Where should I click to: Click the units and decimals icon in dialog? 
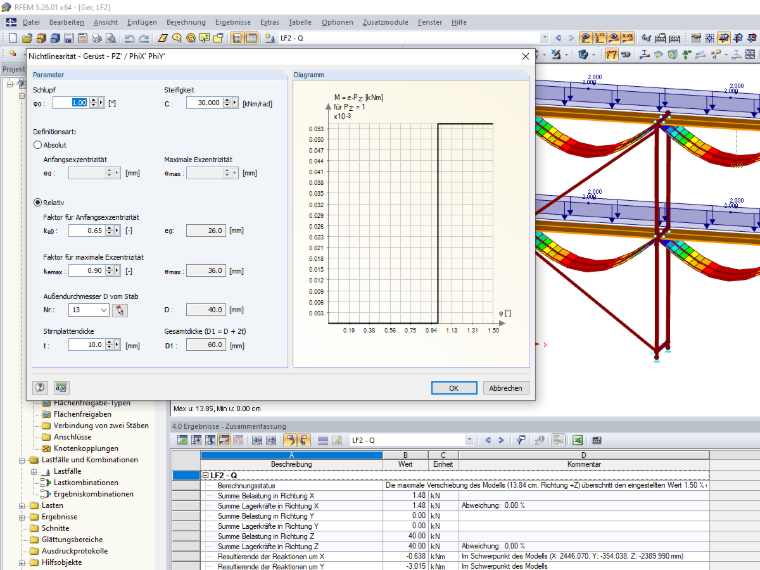click(61, 387)
